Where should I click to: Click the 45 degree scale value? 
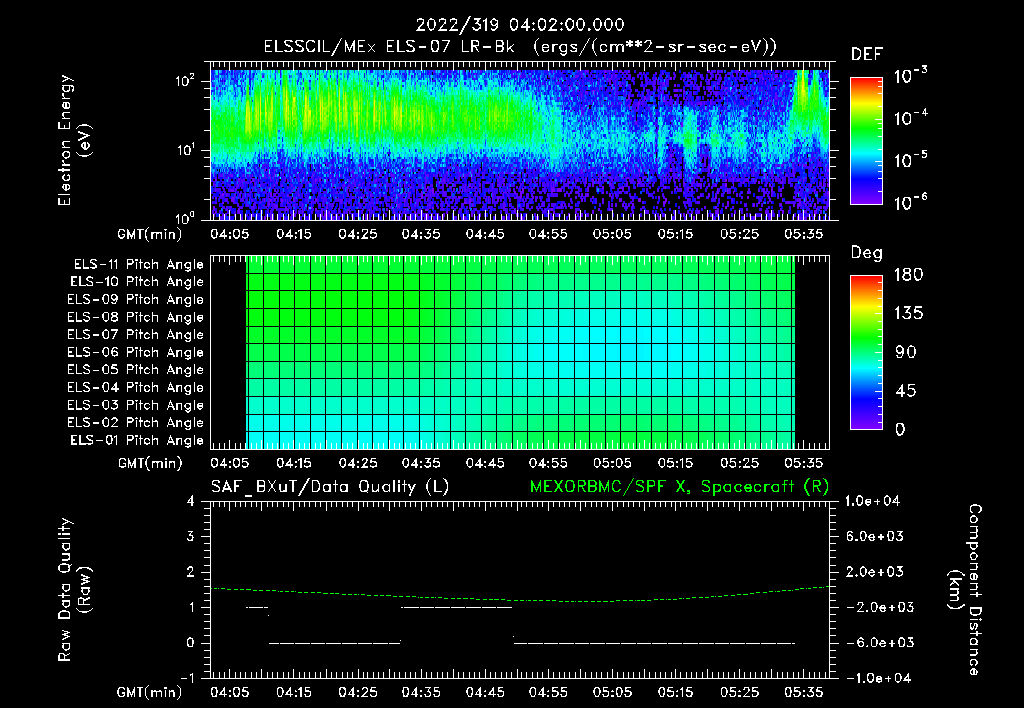pos(906,391)
